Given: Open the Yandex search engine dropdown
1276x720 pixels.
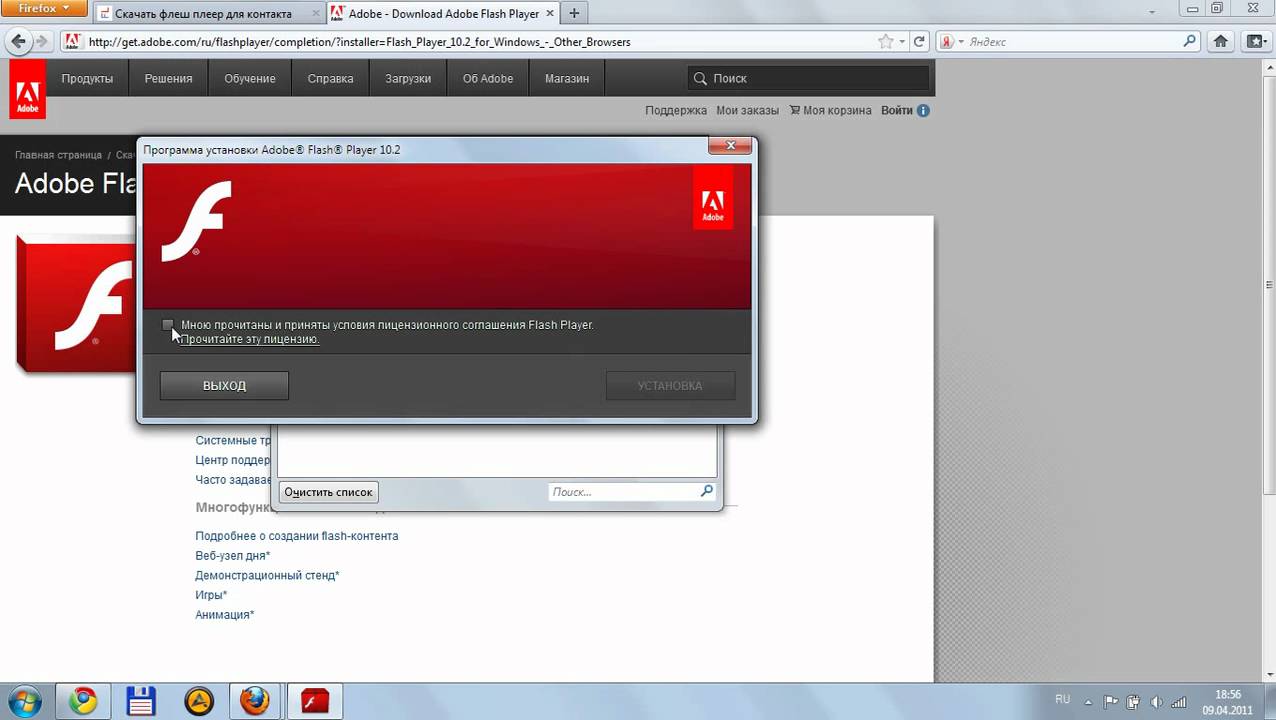Looking at the screenshot, I should [950, 42].
